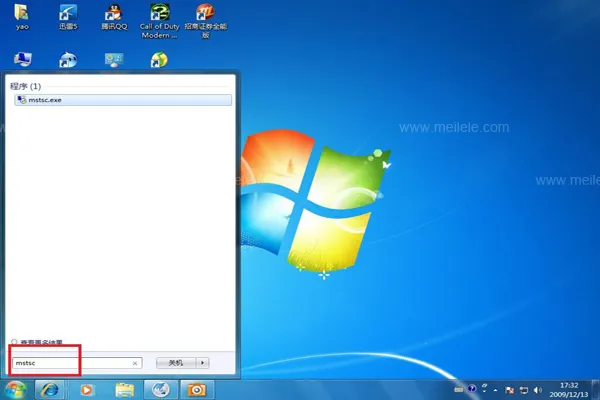Select the 腾讯QQ desktop shortcut
This screenshot has width=600, height=400.
click(114, 17)
